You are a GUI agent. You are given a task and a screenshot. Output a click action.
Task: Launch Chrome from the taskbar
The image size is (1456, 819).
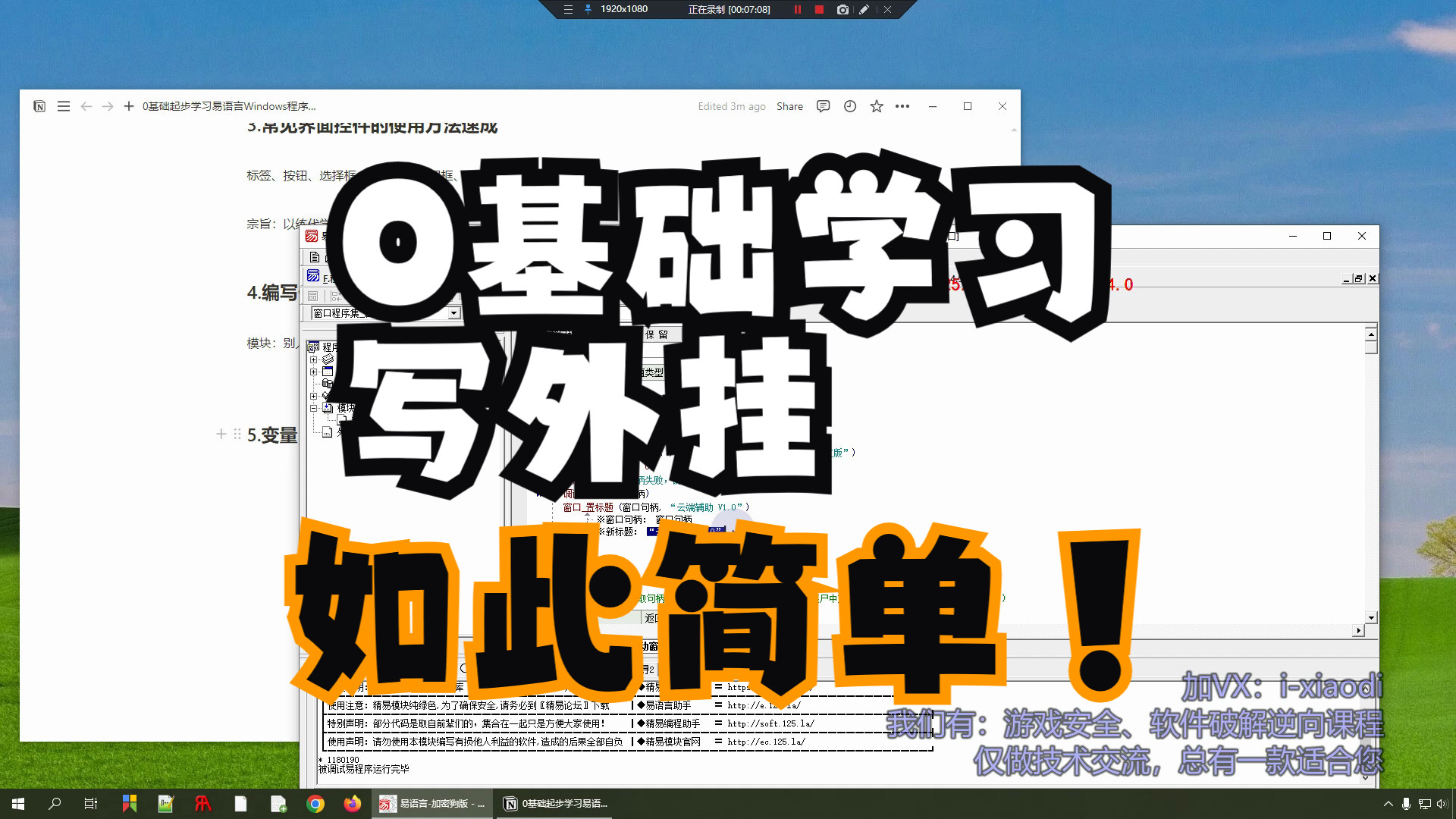(315, 804)
